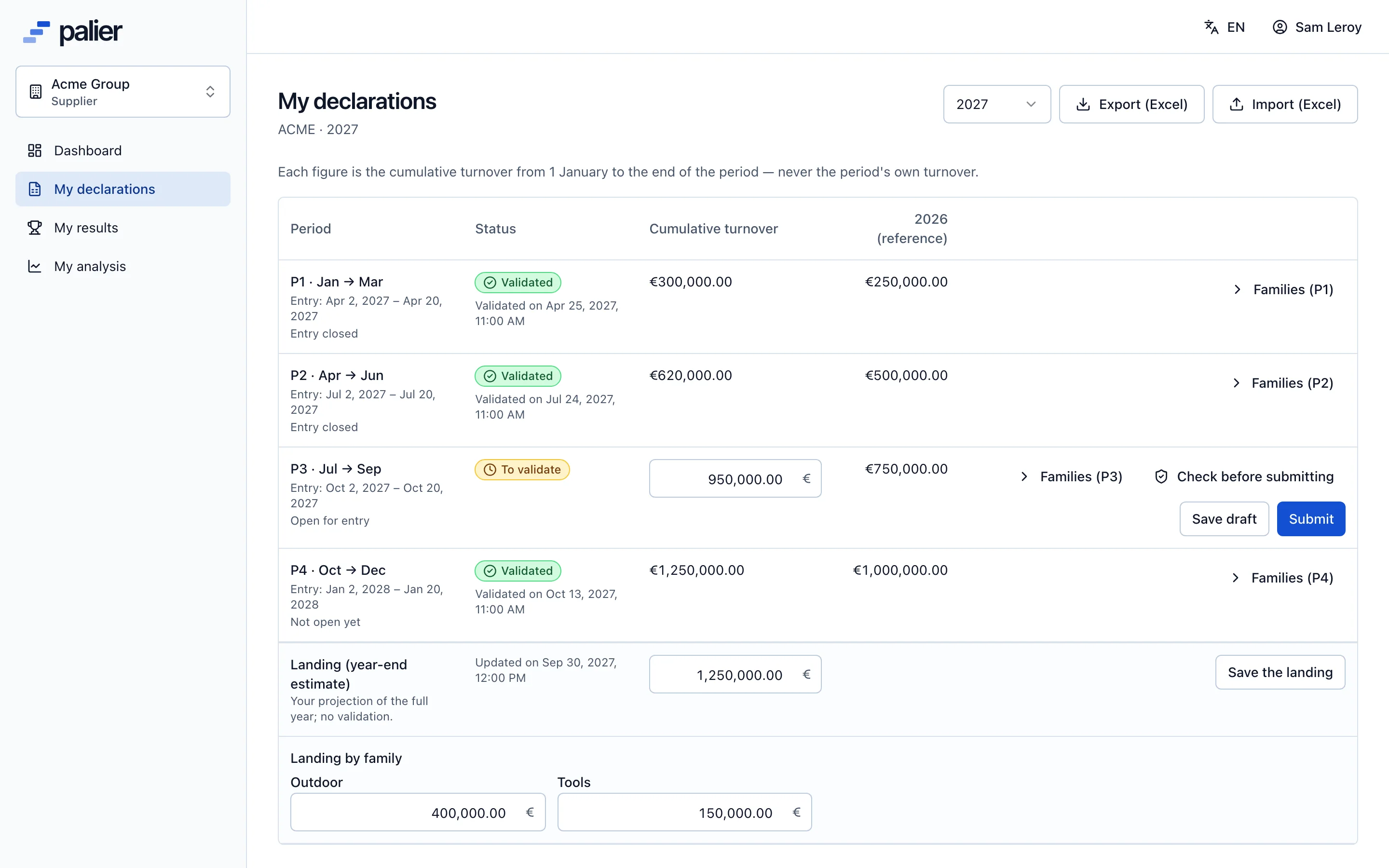Open Sam Leroy account menu
This screenshot has height=868, width=1389.
pyautogui.click(x=1317, y=27)
